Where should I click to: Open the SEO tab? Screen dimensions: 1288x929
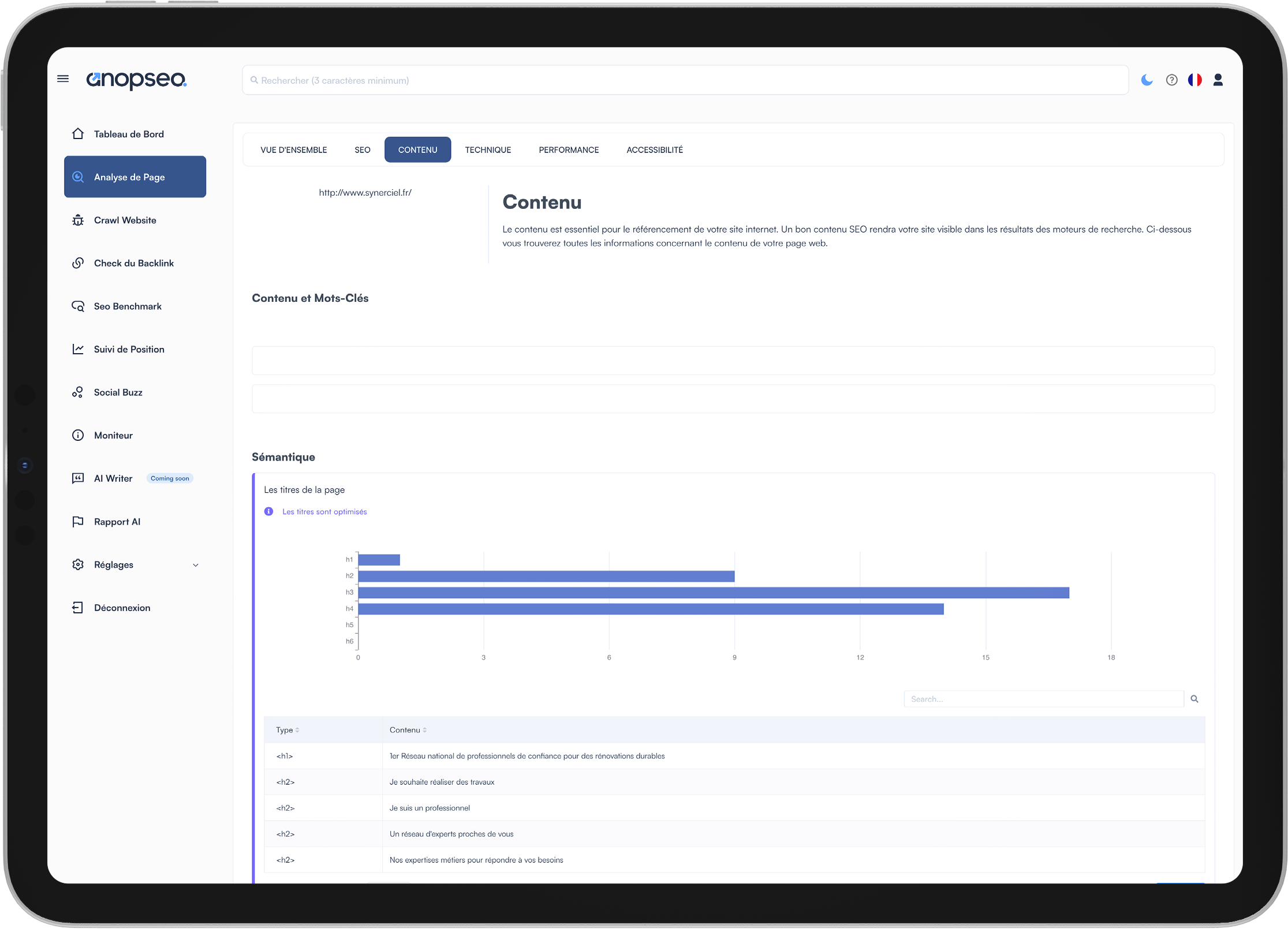pyautogui.click(x=361, y=149)
